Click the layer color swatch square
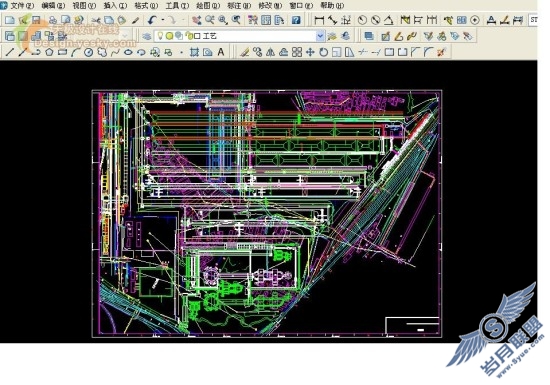This screenshot has width=550, height=385. (x=197, y=36)
